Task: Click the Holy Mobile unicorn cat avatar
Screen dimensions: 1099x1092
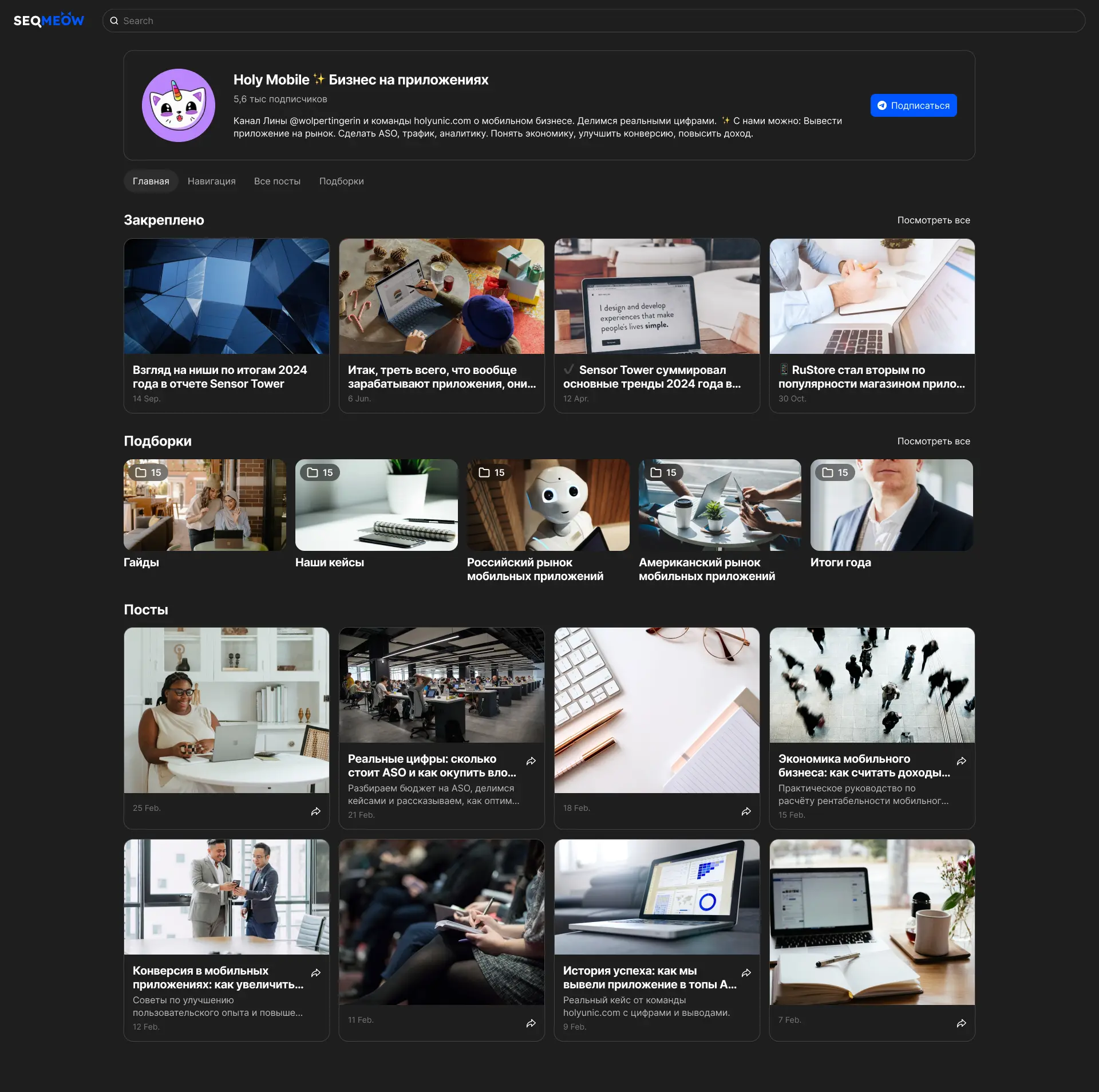Action: (179, 105)
